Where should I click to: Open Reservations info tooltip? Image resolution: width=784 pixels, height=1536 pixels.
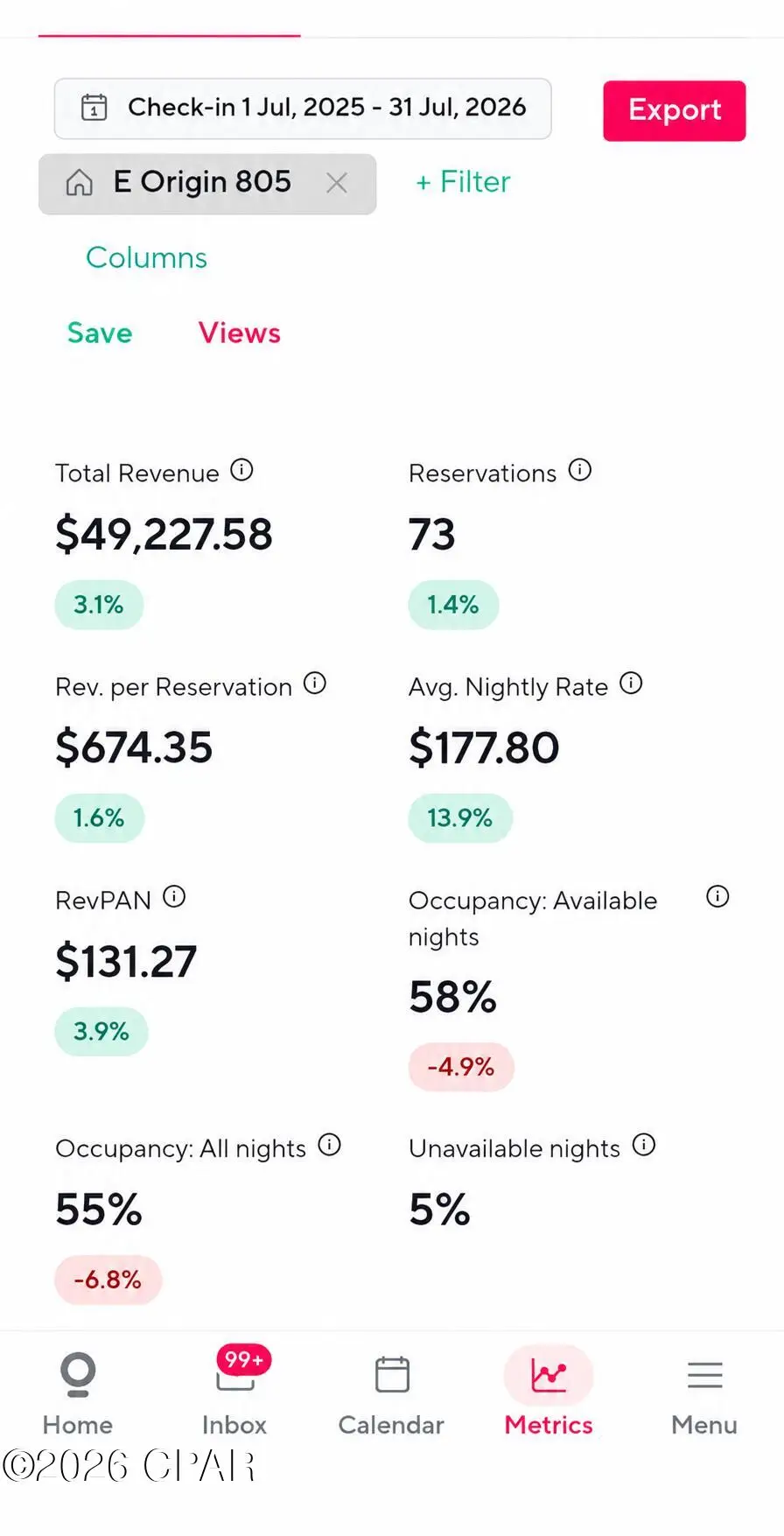(x=580, y=471)
